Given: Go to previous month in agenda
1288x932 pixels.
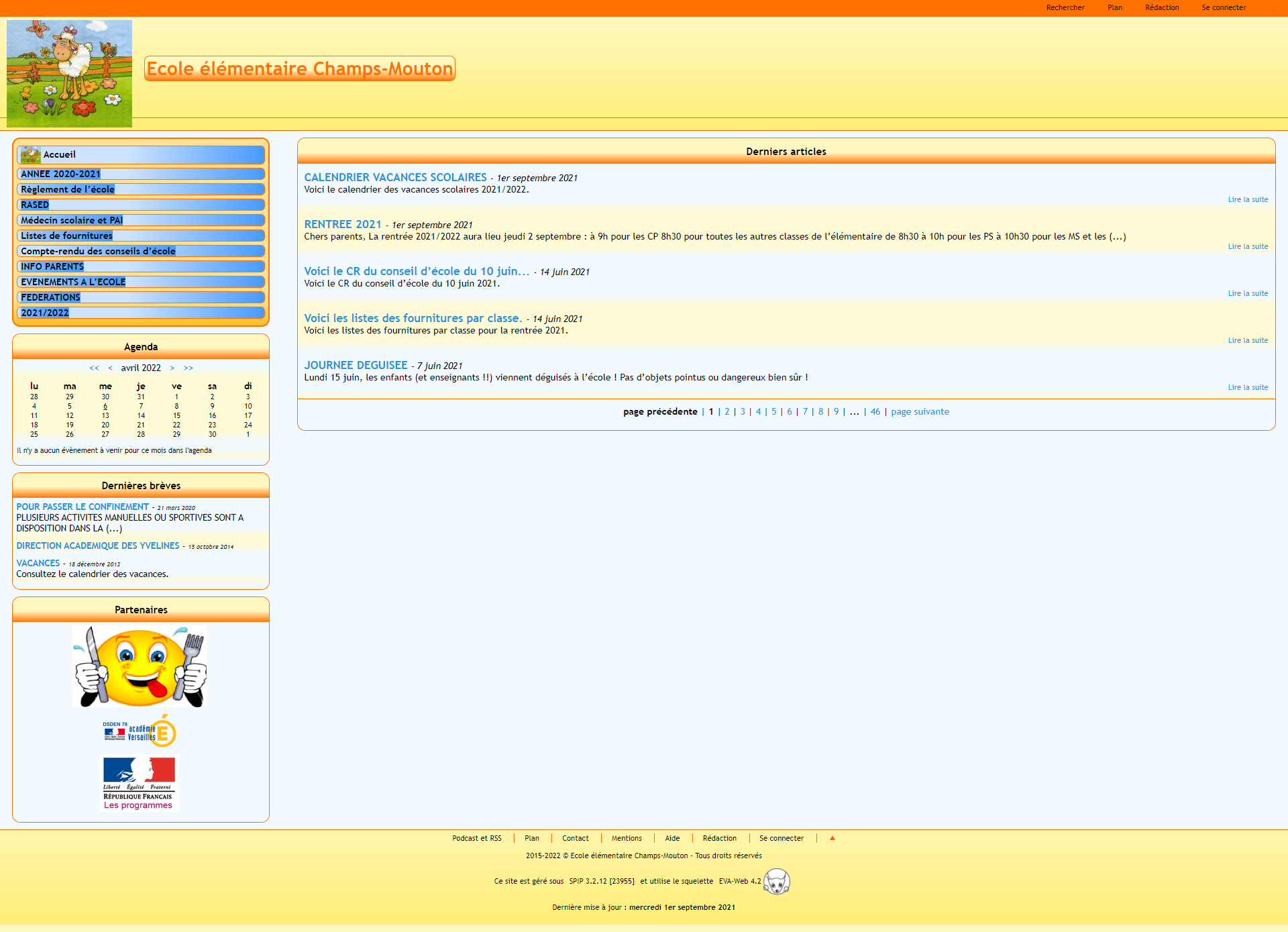Looking at the screenshot, I should 111,368.
